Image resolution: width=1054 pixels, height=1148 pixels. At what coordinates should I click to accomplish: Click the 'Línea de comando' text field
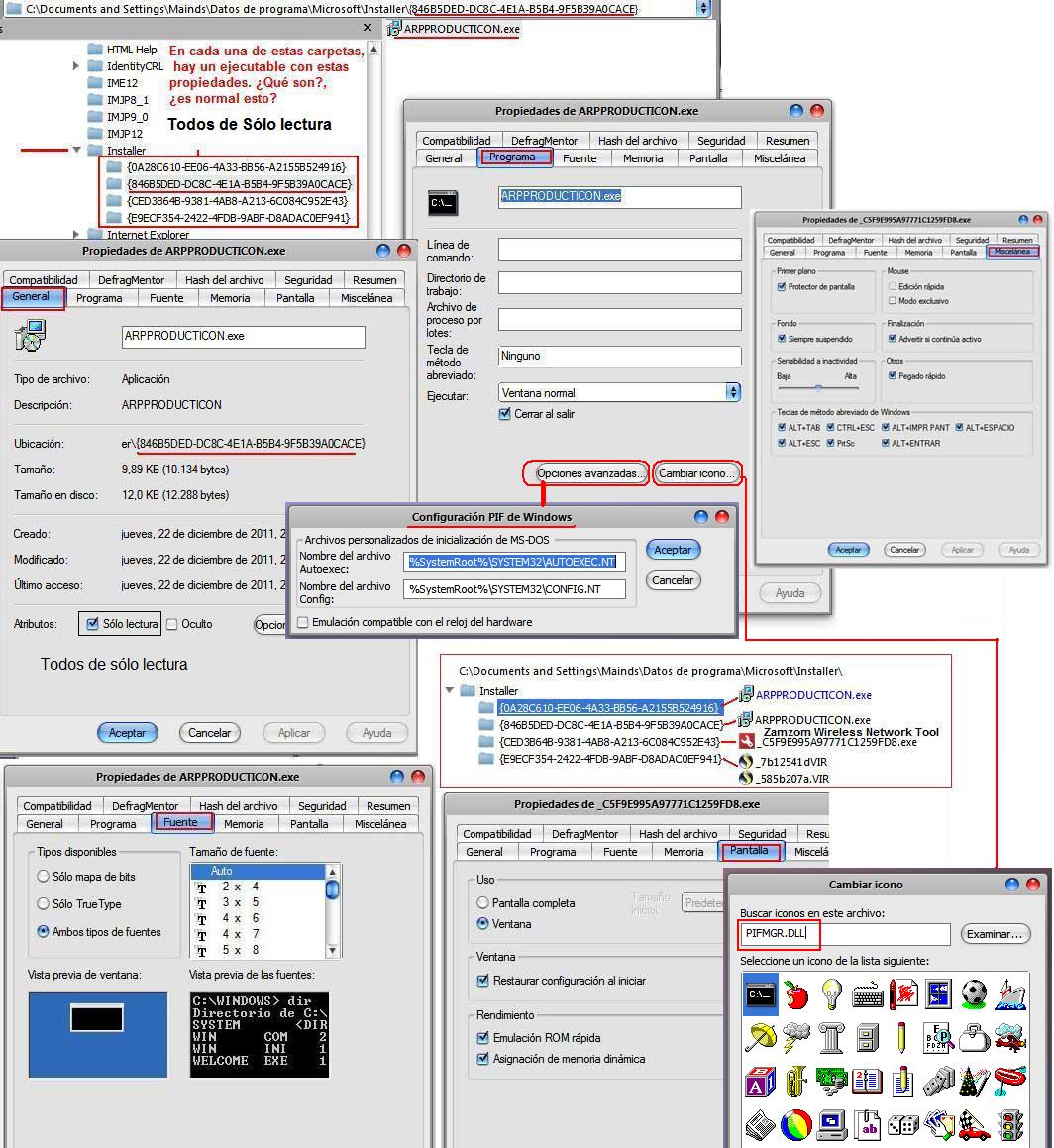point(619,249)
